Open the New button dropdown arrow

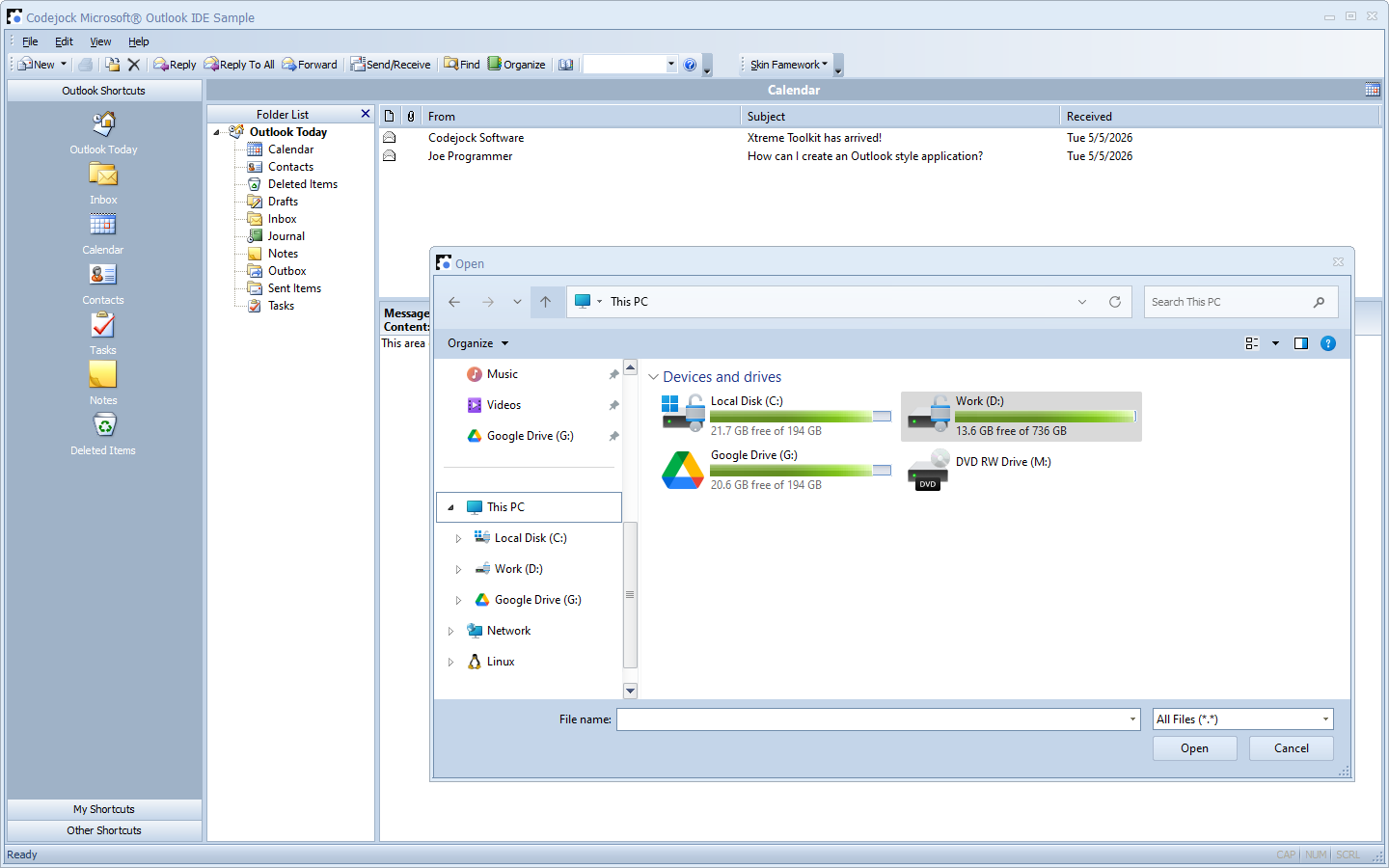64,65
